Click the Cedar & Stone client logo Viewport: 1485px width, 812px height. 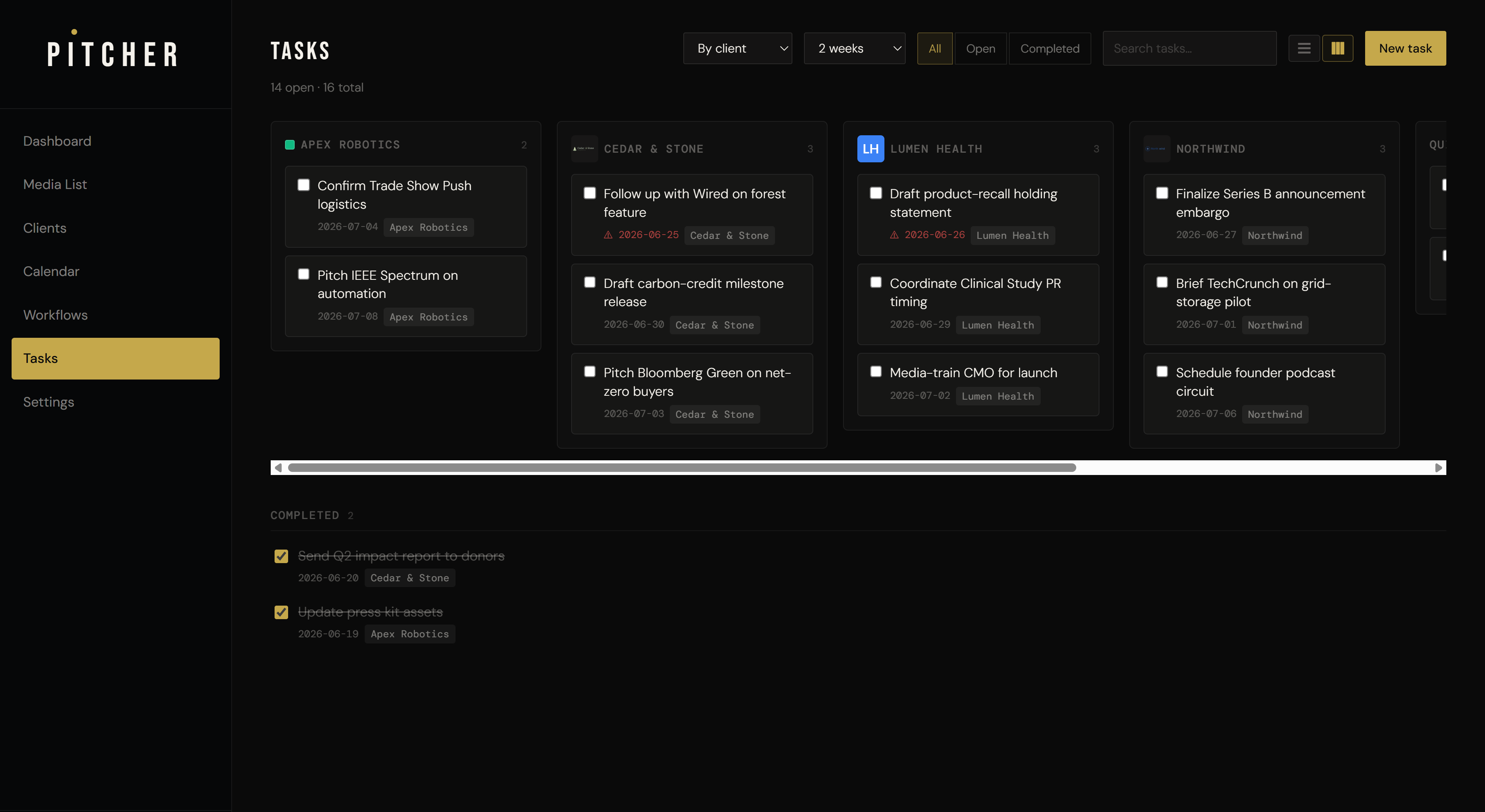coord(584,149)
